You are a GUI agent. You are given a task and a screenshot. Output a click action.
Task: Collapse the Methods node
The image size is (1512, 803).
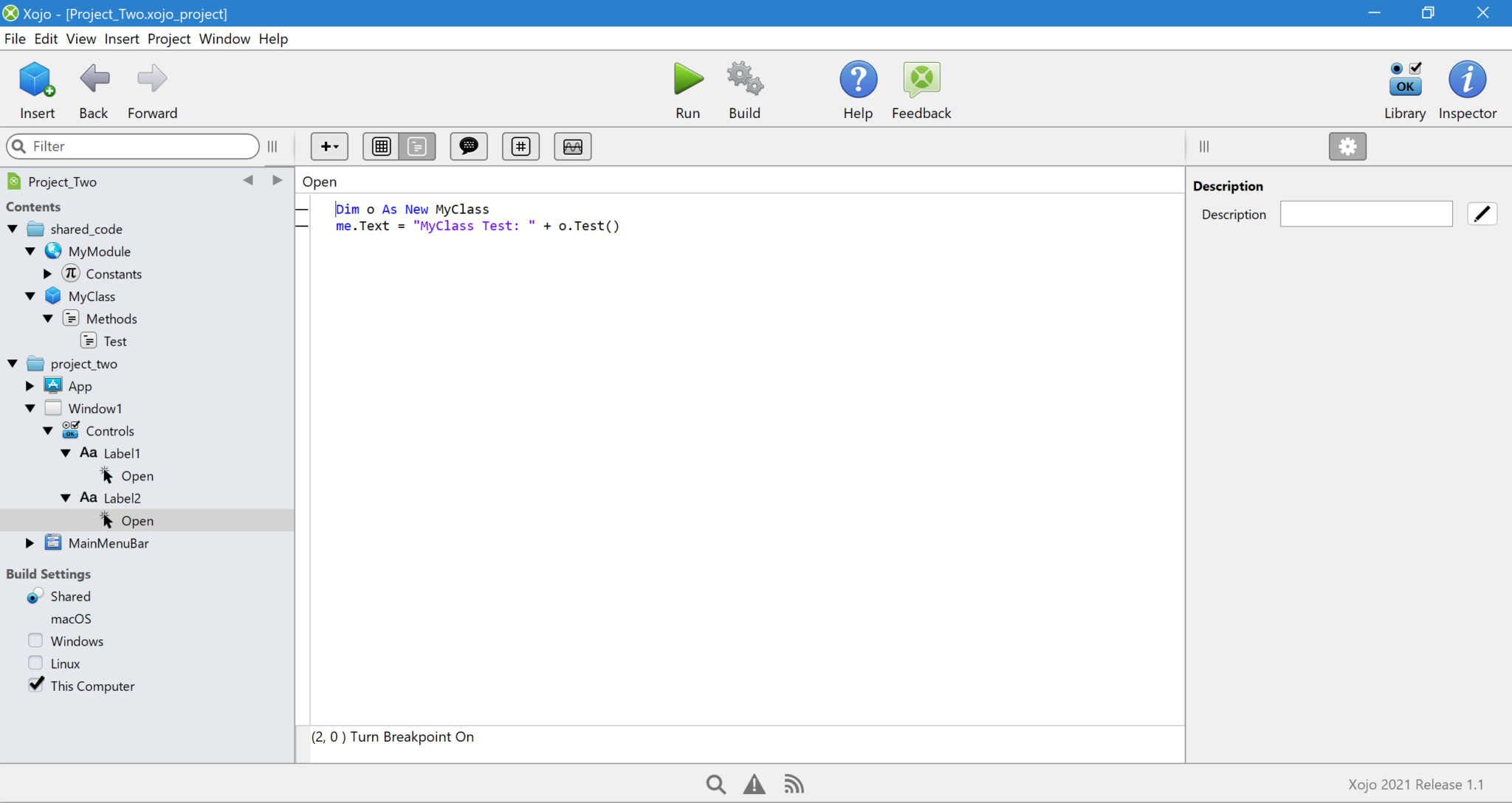point(48,319)
